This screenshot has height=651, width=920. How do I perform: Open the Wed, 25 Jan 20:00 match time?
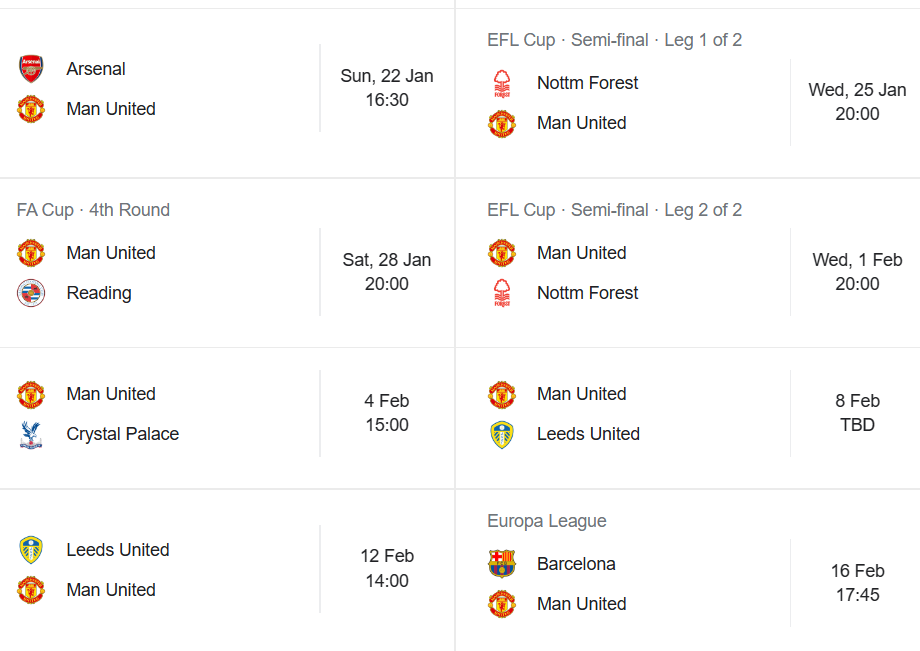857,102
